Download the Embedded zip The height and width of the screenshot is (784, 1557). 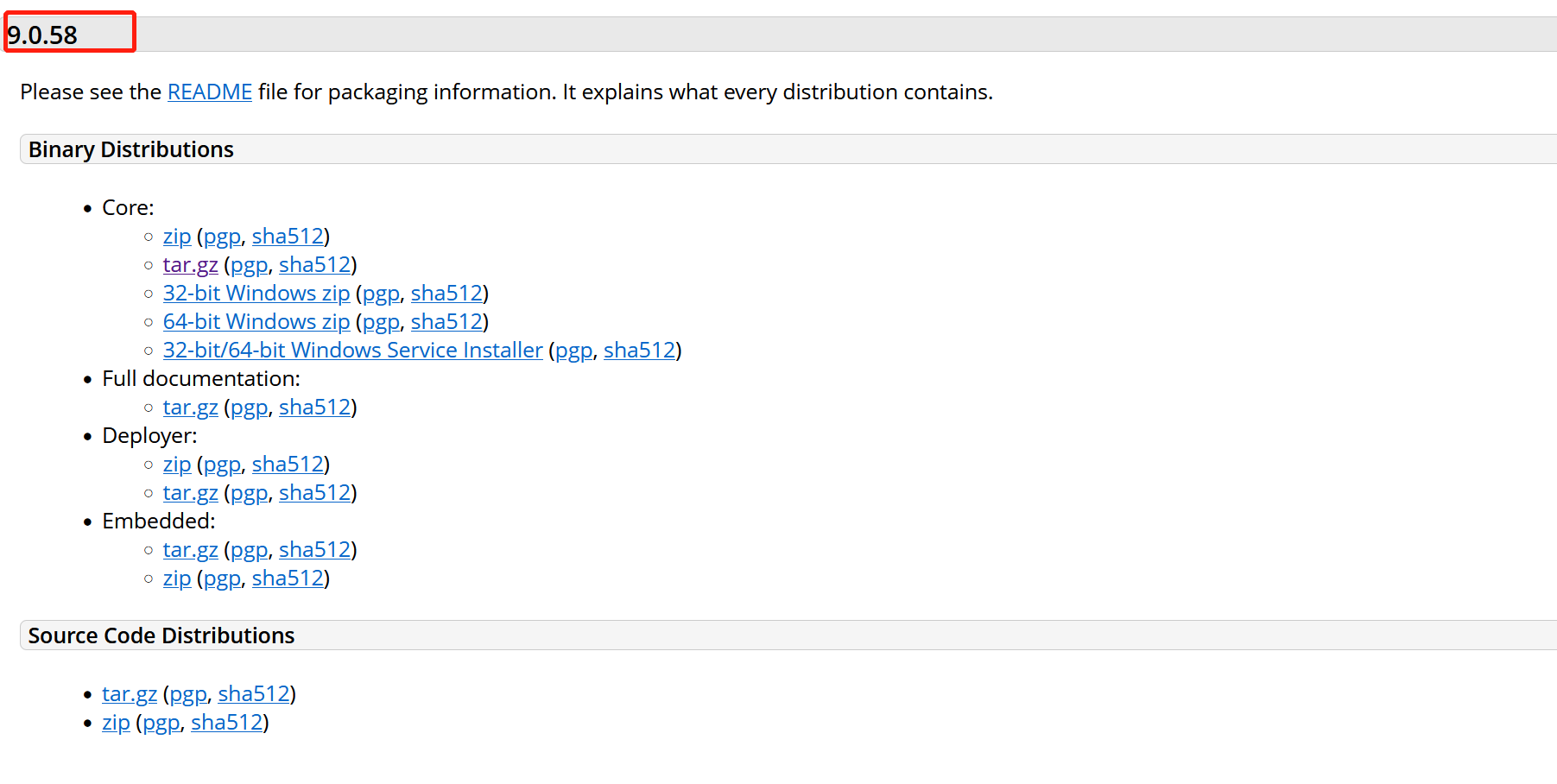[177, 579]
